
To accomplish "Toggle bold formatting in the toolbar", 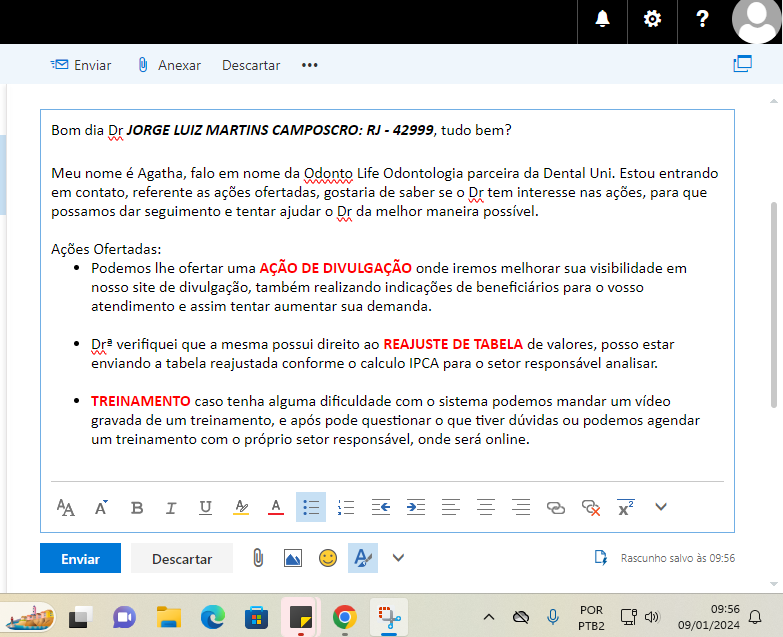I will coord(137,508).
